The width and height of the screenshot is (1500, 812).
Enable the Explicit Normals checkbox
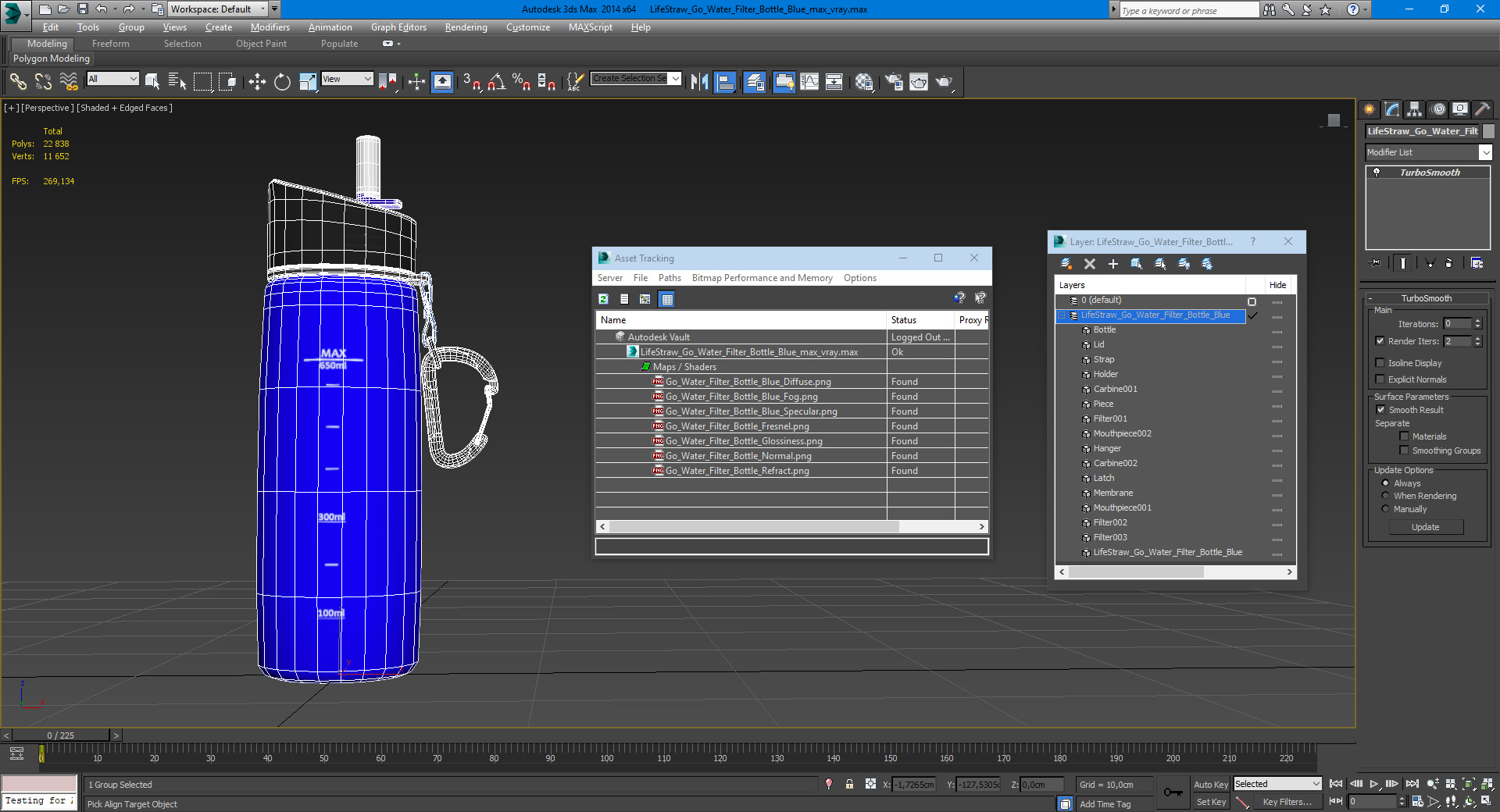click(x=1380, y=379)
